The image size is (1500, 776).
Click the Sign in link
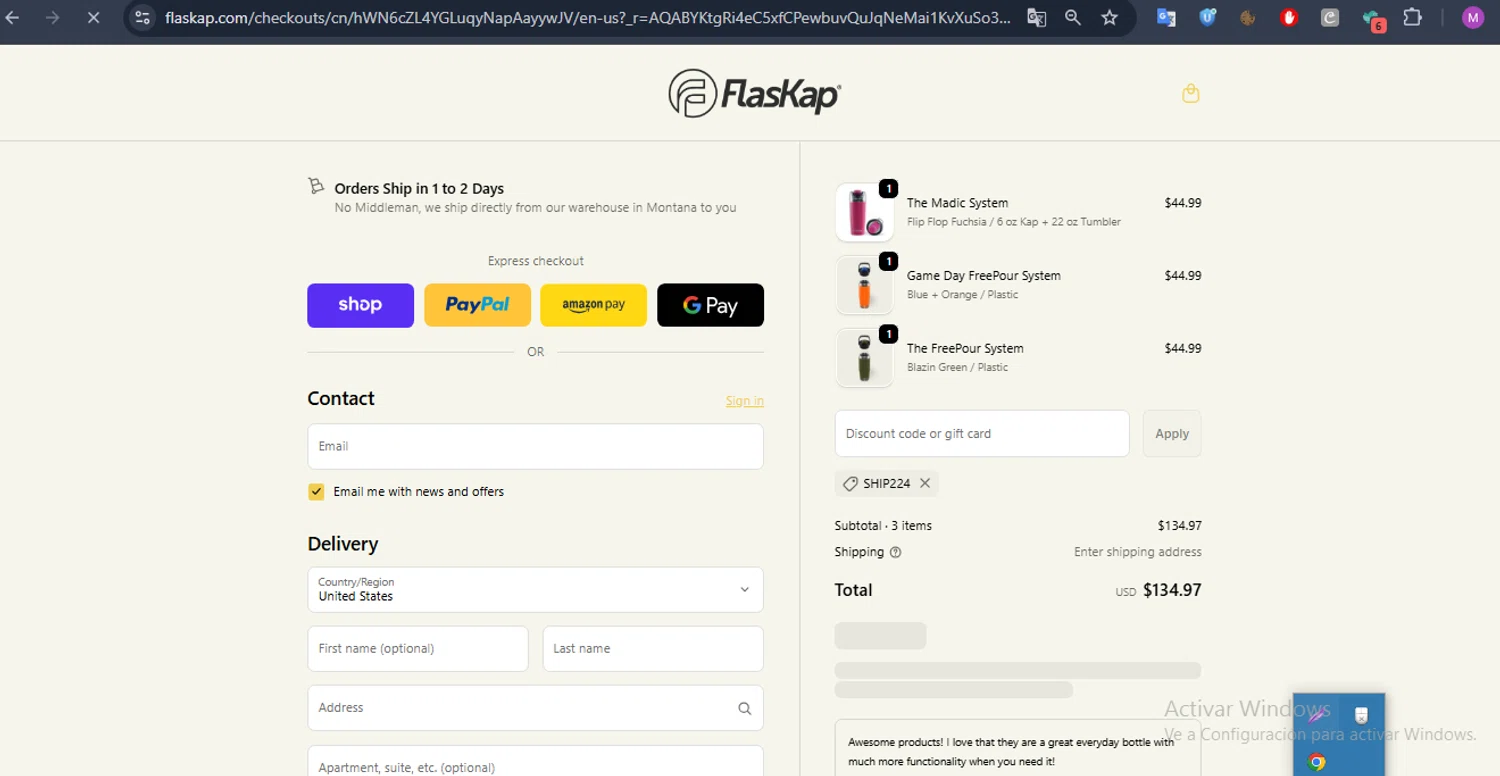tap(744, 401)
